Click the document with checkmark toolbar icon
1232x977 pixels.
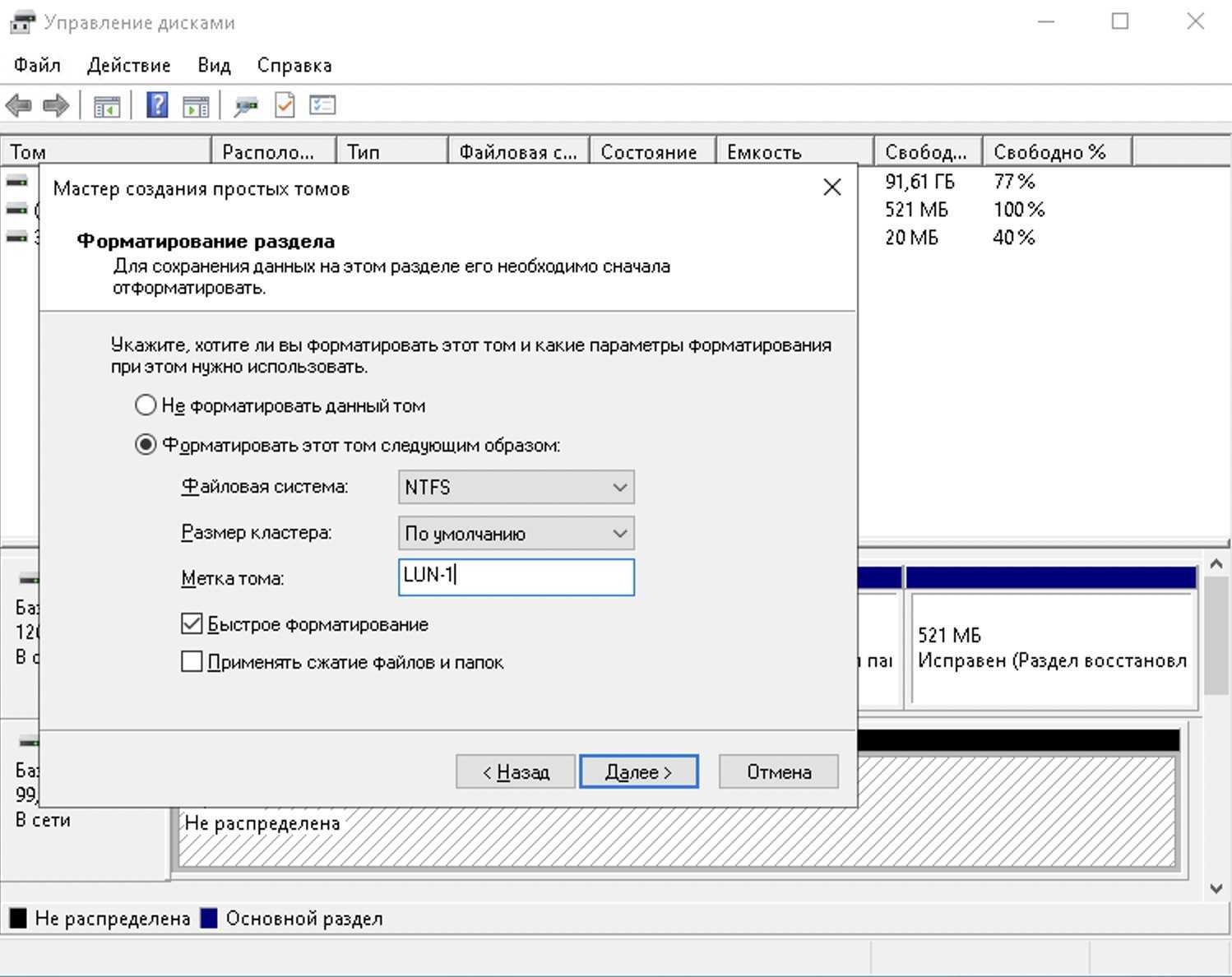(x=285, y=105)
